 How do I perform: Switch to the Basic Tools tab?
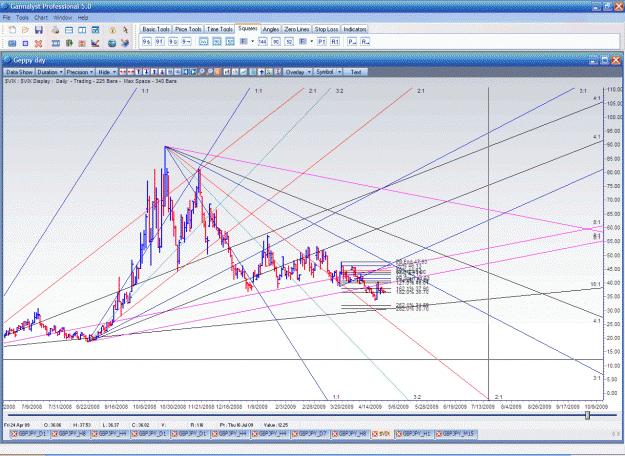click(x=156, y=29)
